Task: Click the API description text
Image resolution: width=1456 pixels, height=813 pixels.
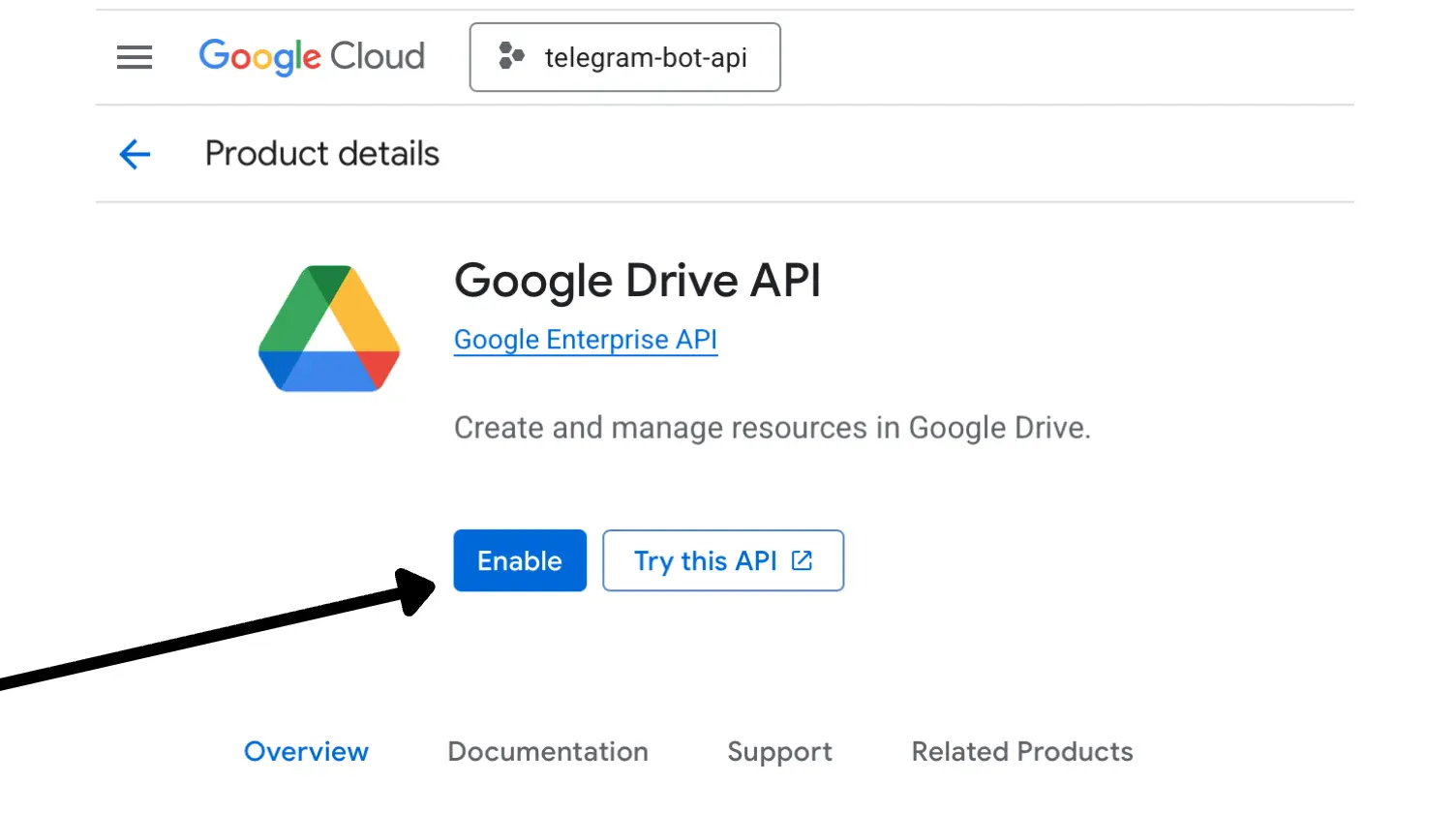Action: coord(772,427)
